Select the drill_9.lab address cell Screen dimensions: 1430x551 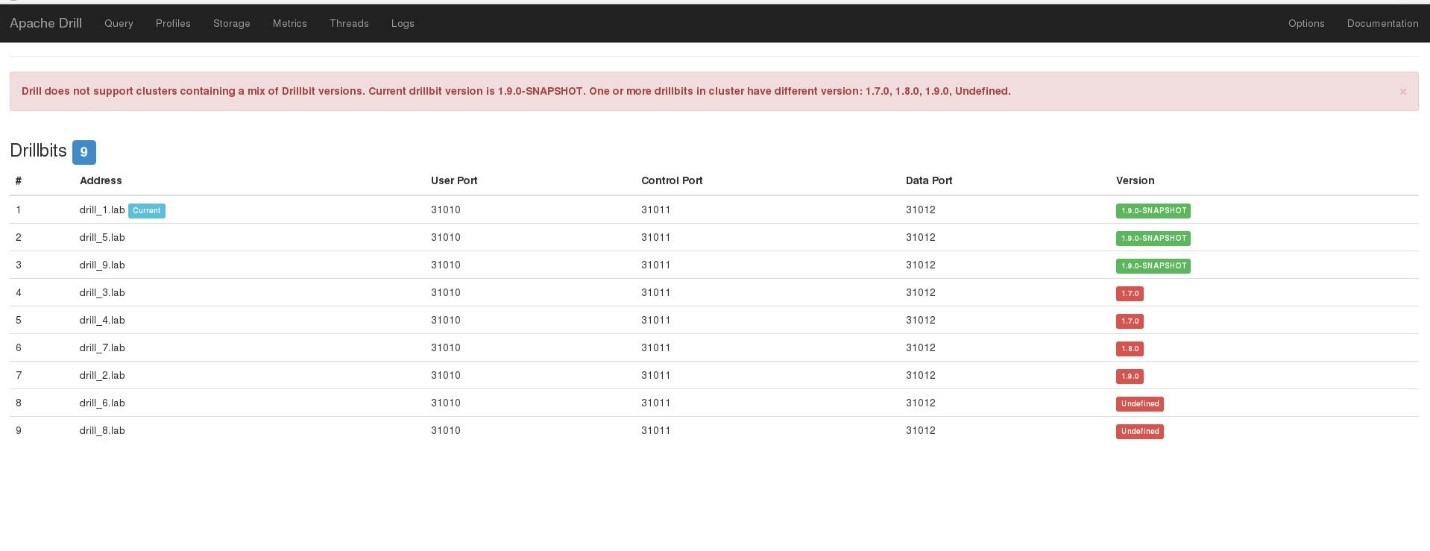[x=102, y=265]
